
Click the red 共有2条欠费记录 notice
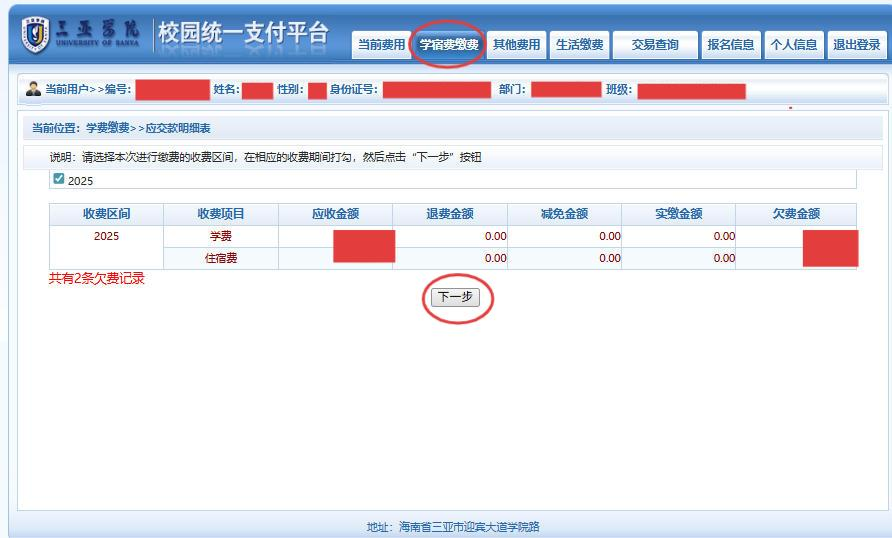(97, 279)
